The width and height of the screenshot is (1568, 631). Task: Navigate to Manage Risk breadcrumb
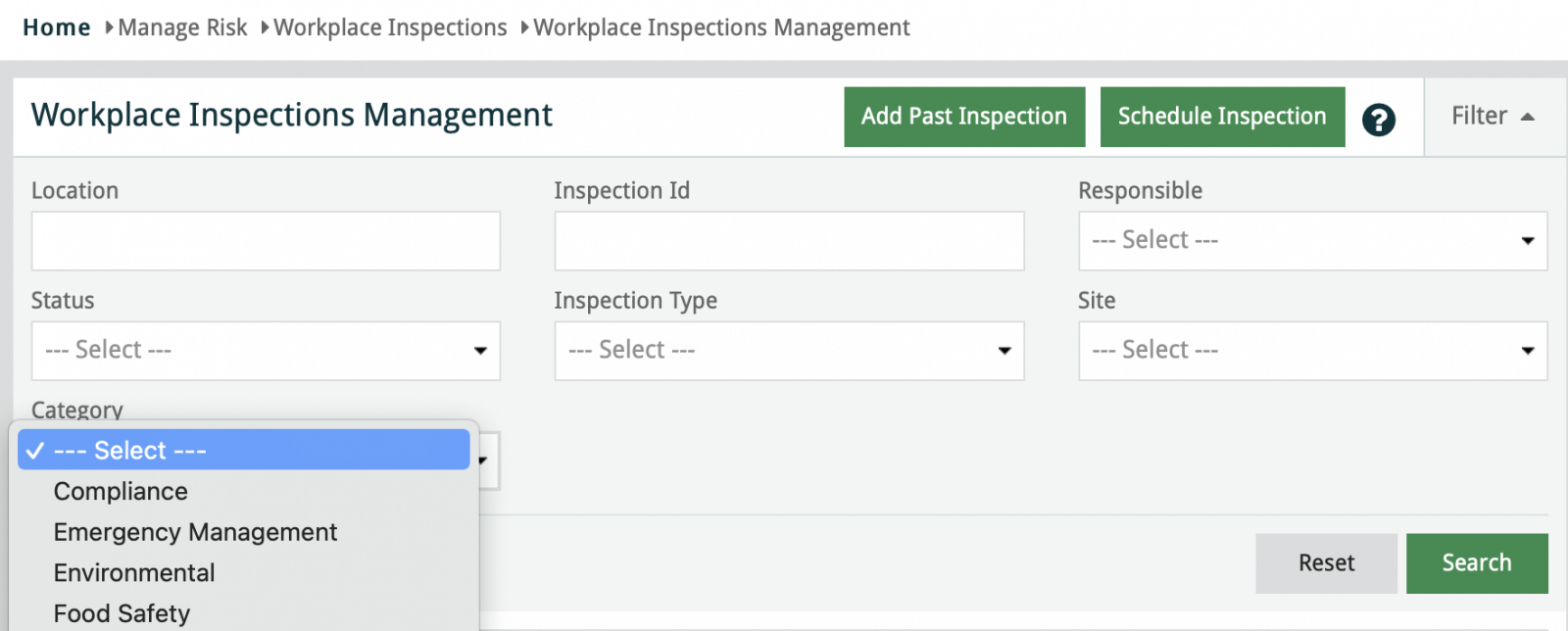tap(182, 27)
